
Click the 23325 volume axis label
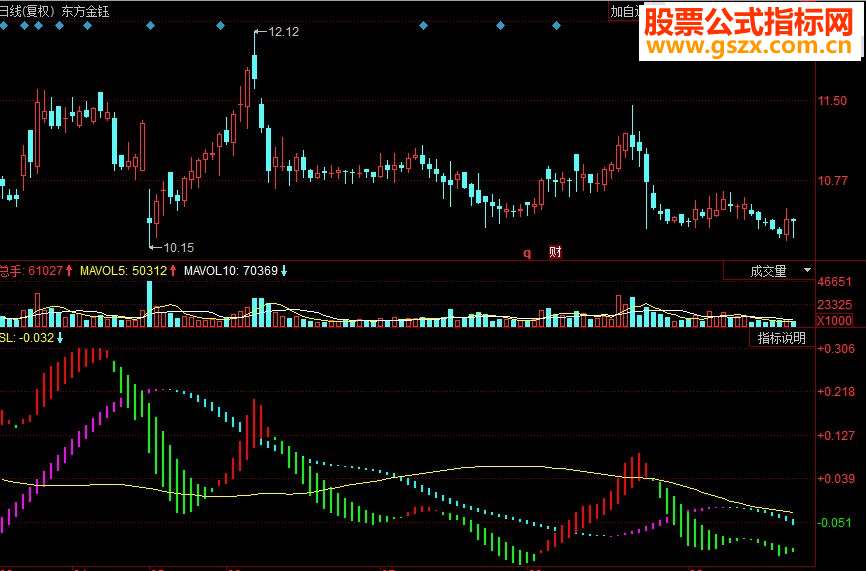[835, 305]
